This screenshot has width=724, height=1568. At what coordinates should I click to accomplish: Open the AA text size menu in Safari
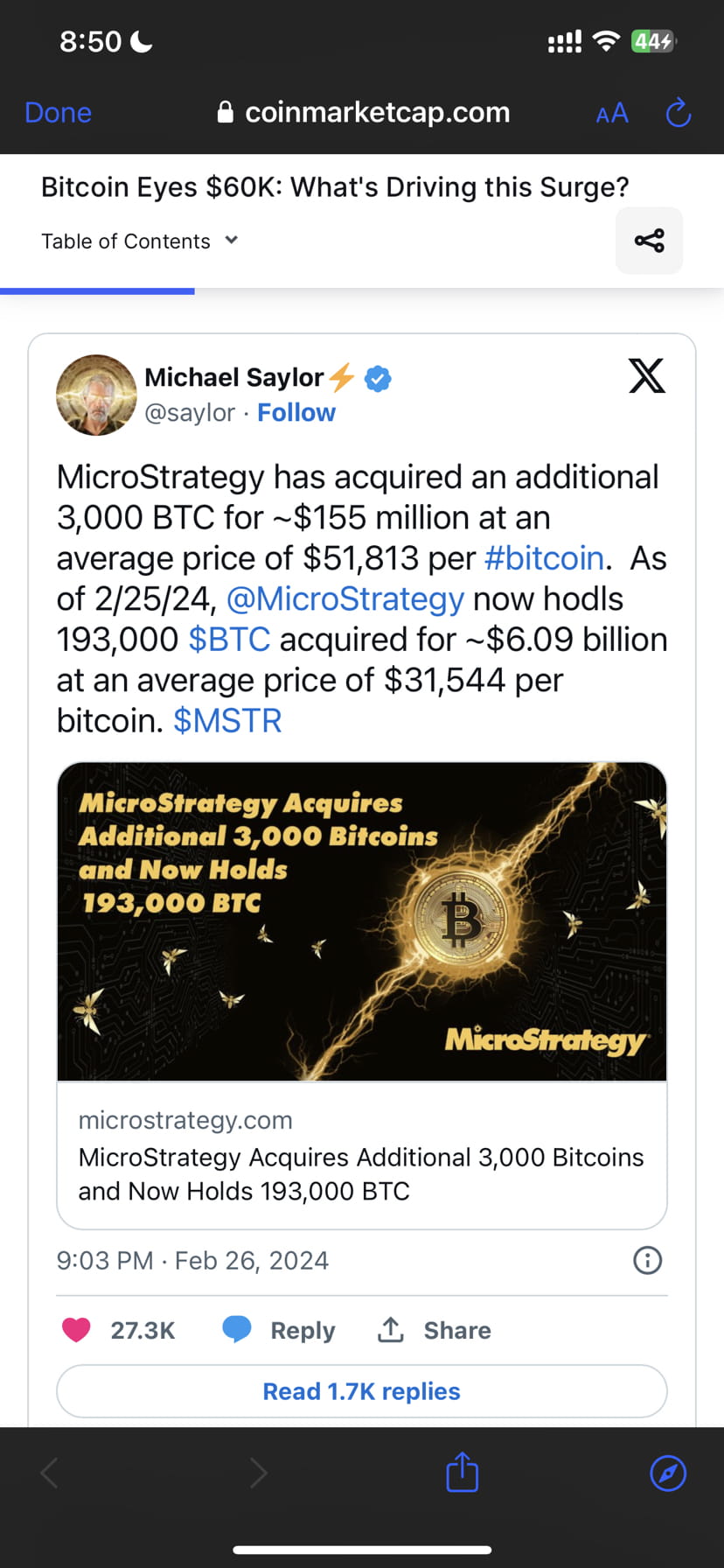[x=611, y=112]
